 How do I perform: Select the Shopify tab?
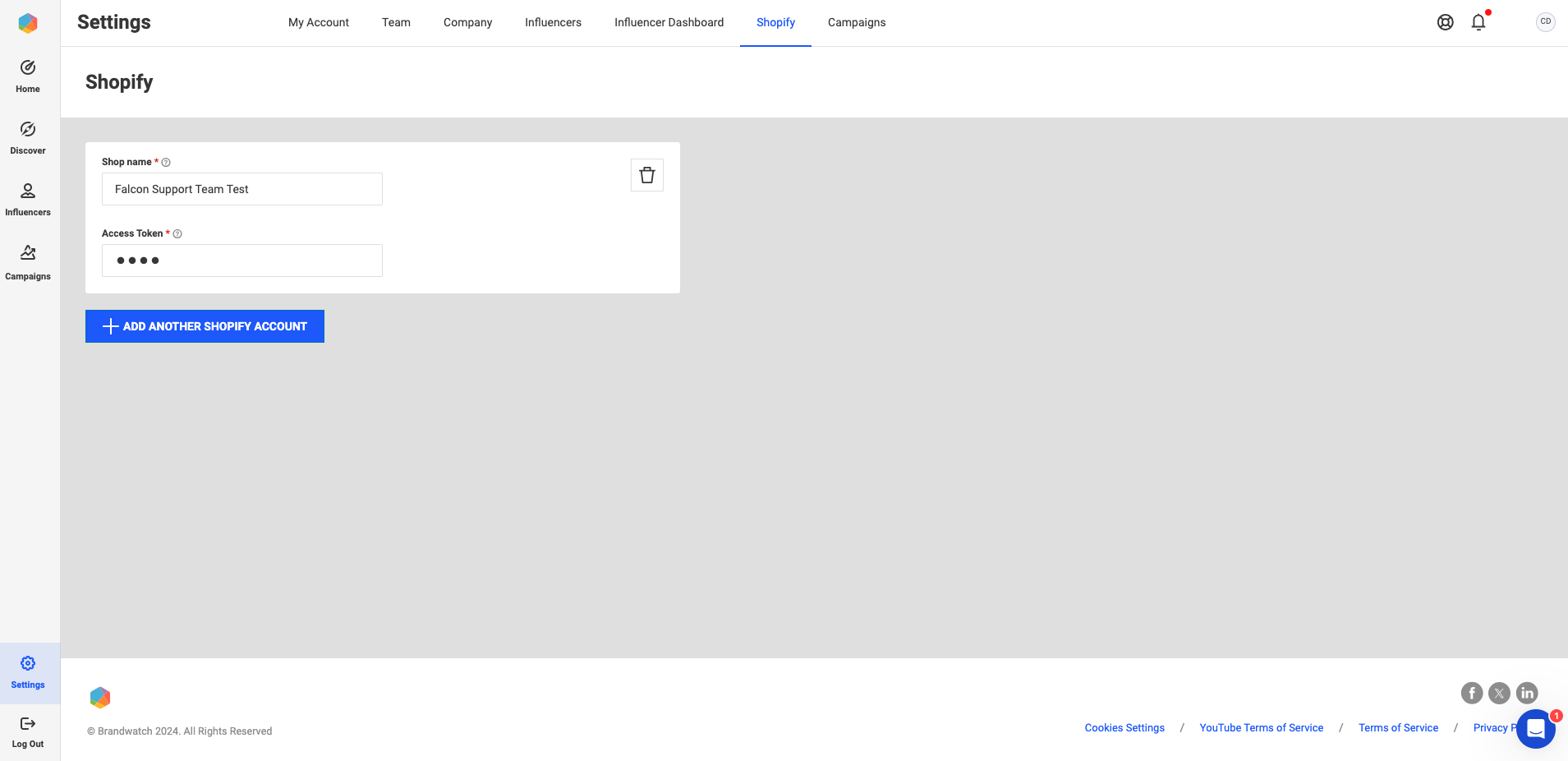click(776, 22)
